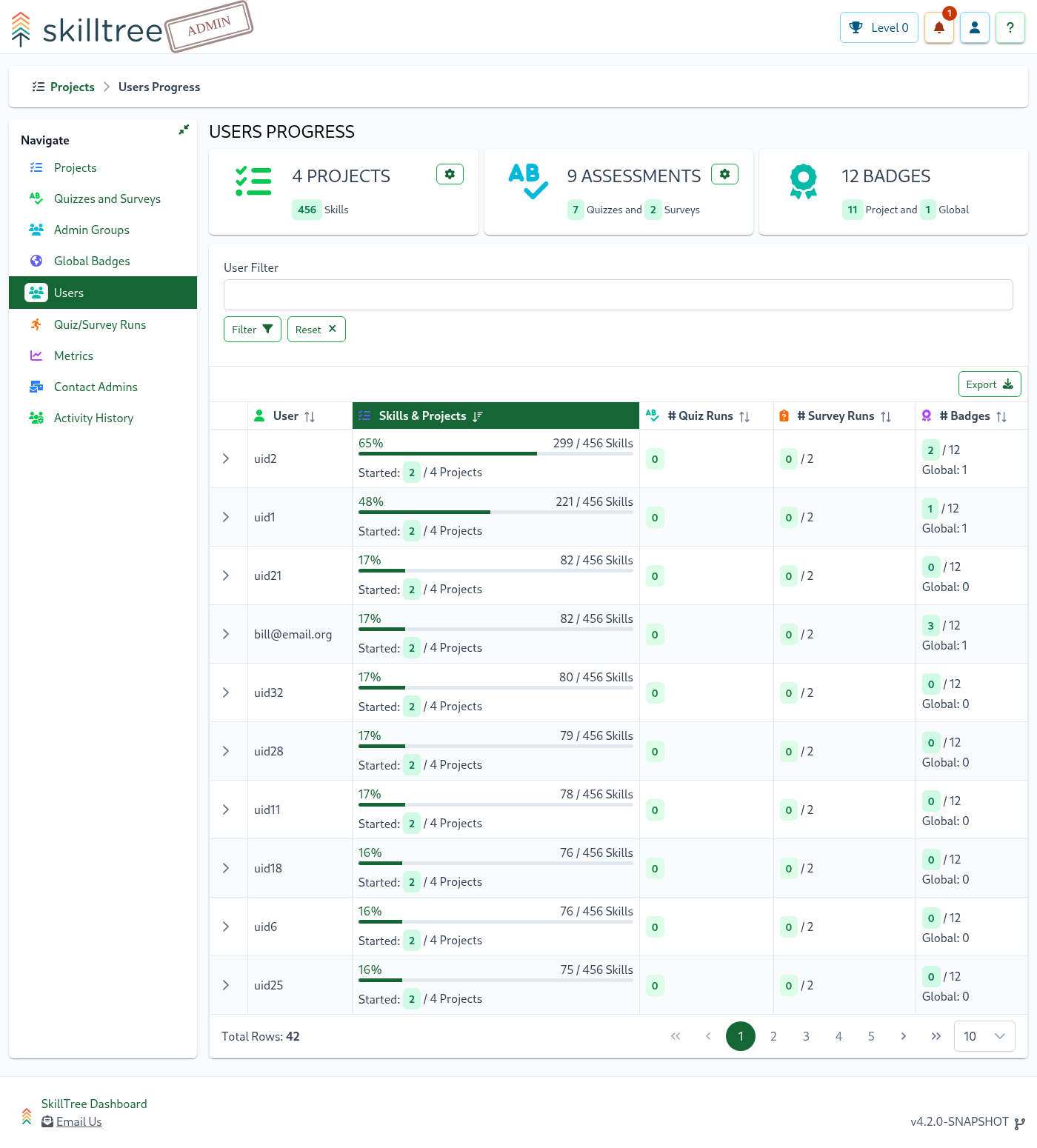Toggle sorting on the # Badges column
Viewport: 1037px width, 1148px height.
tap(1002, 416)
